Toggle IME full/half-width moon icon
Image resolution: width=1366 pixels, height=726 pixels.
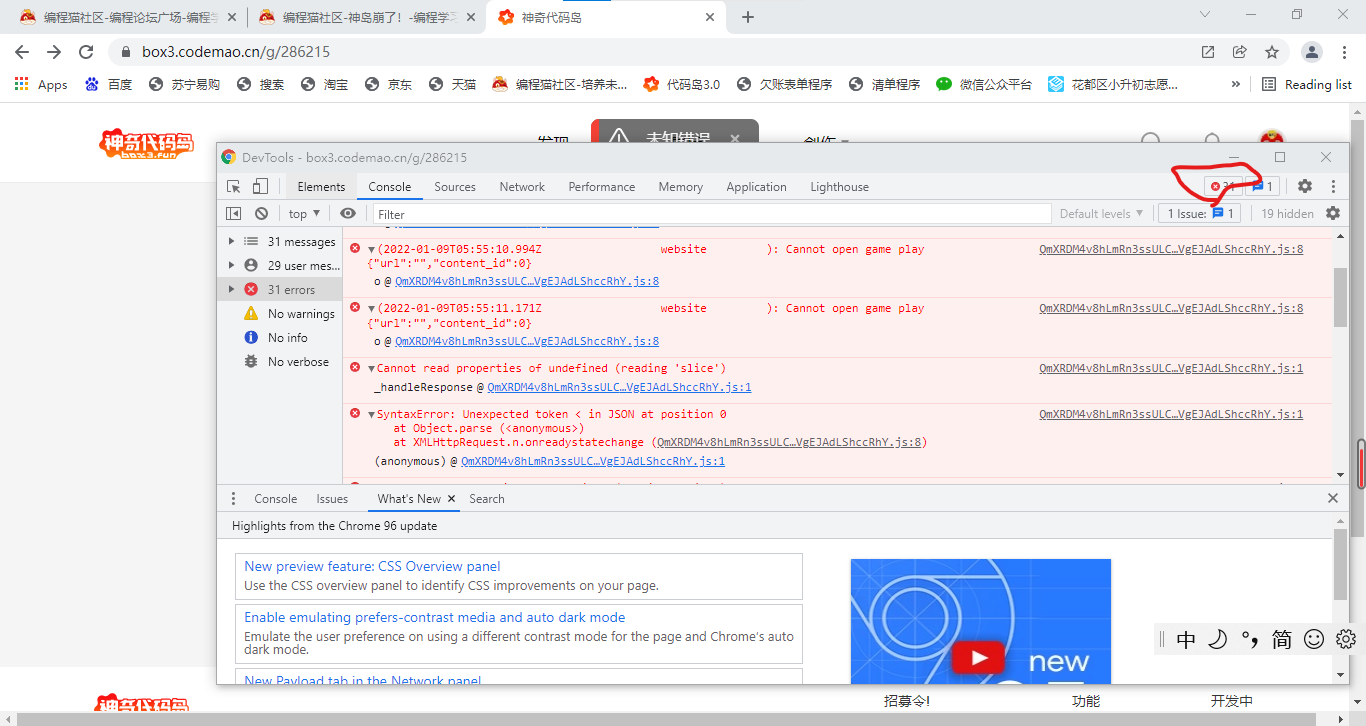coord(1217,639)
